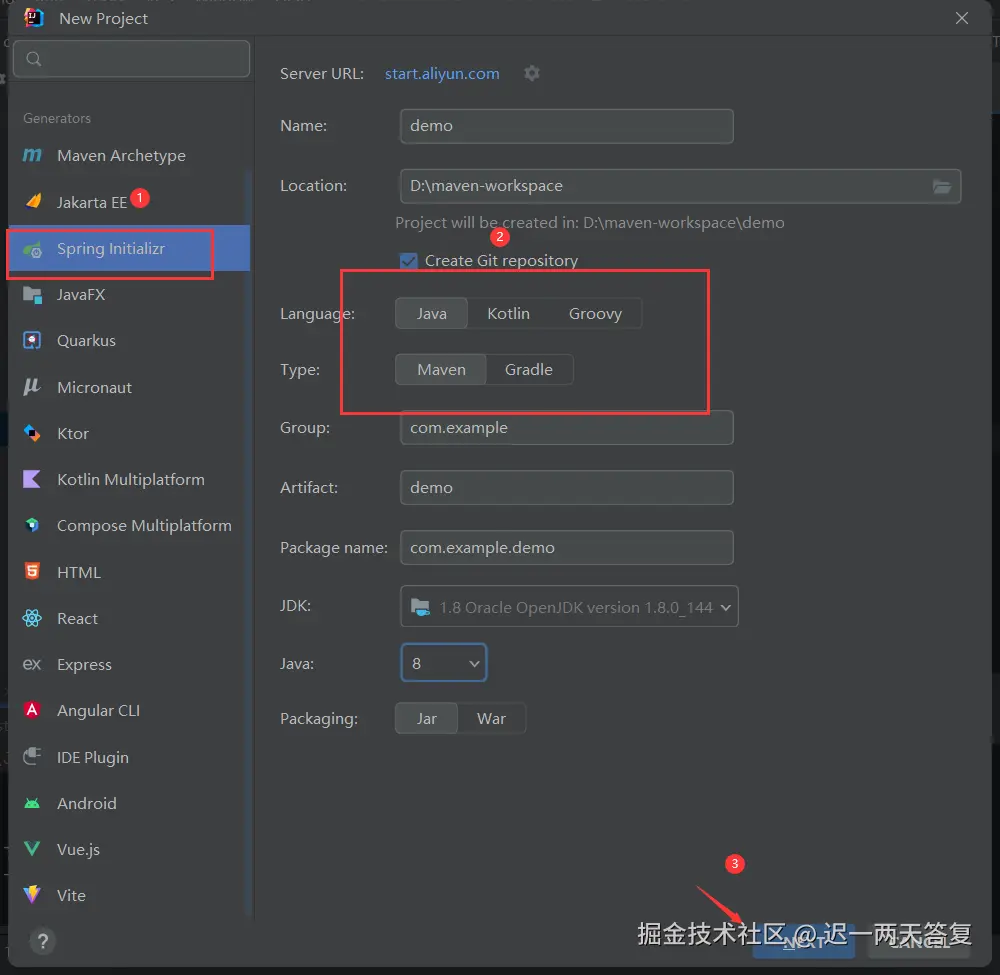
Task: Click the Cancel button
Action: [x=919, y=942]
